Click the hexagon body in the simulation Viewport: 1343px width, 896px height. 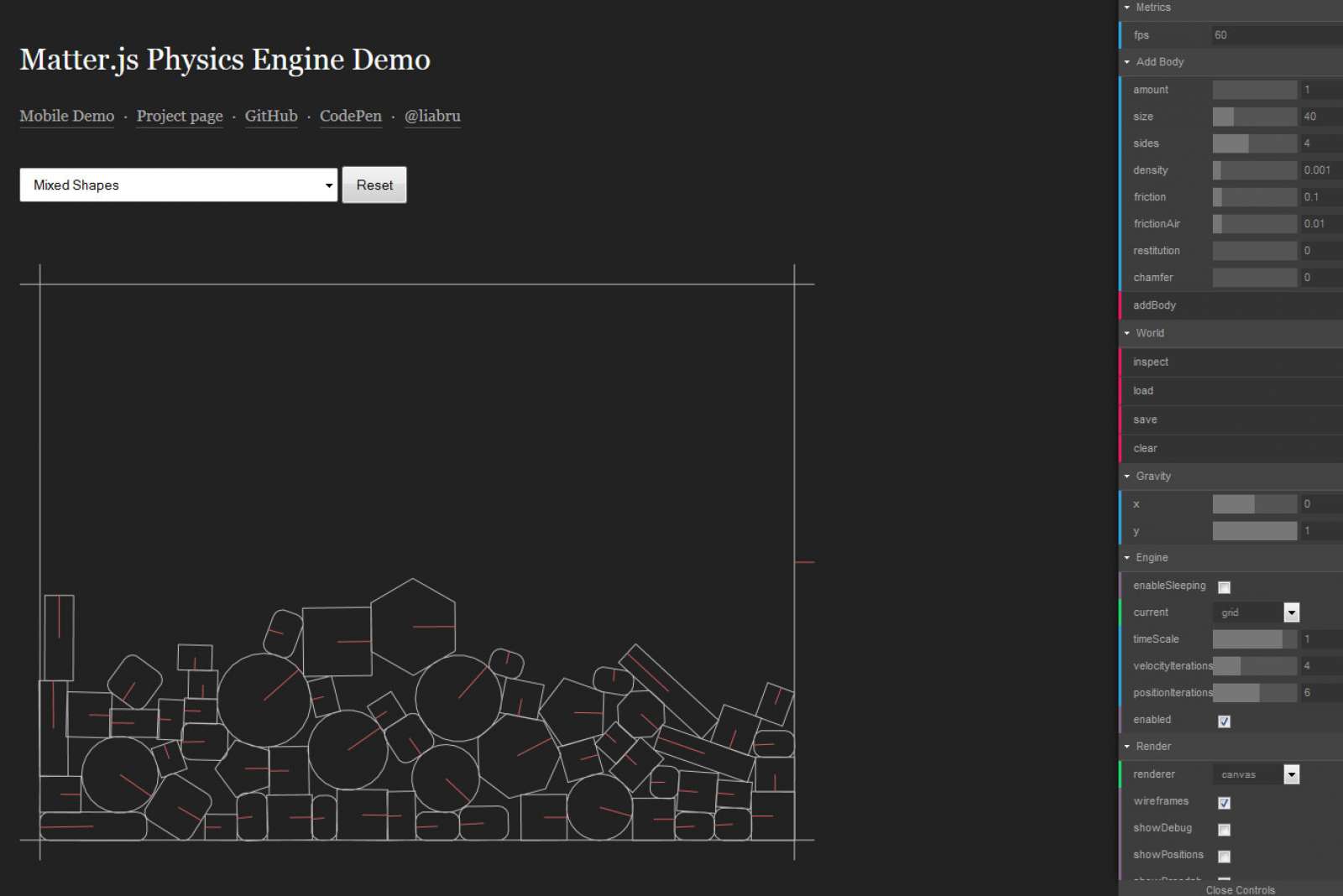click(x=413, y=626)
